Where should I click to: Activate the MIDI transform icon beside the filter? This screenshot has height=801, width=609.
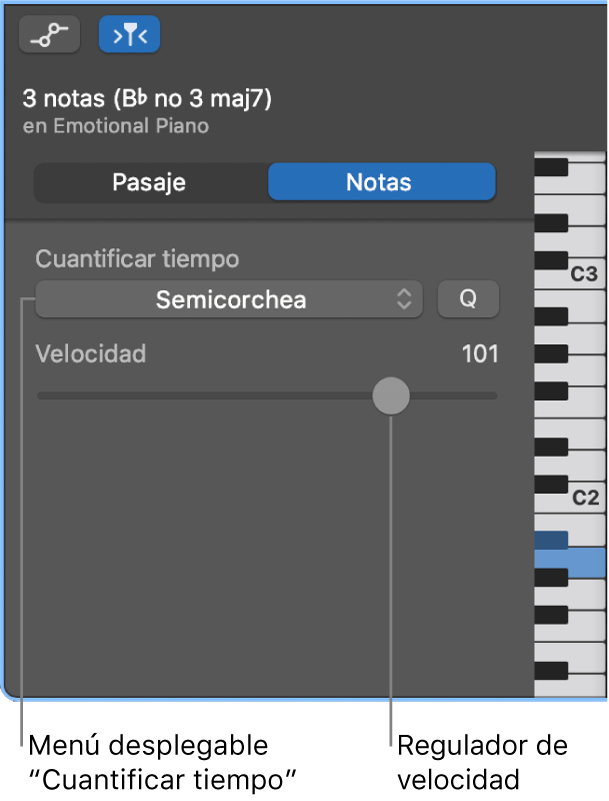click(x=49, y=33)
